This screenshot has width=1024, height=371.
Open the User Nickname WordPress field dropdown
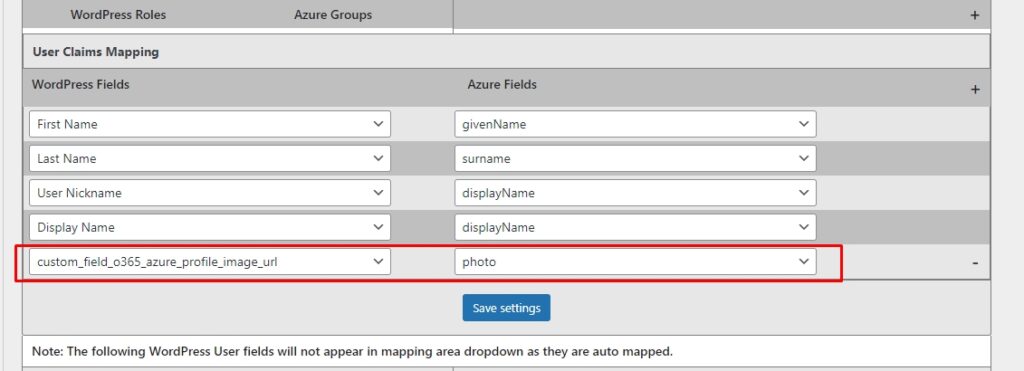point(210,193)
